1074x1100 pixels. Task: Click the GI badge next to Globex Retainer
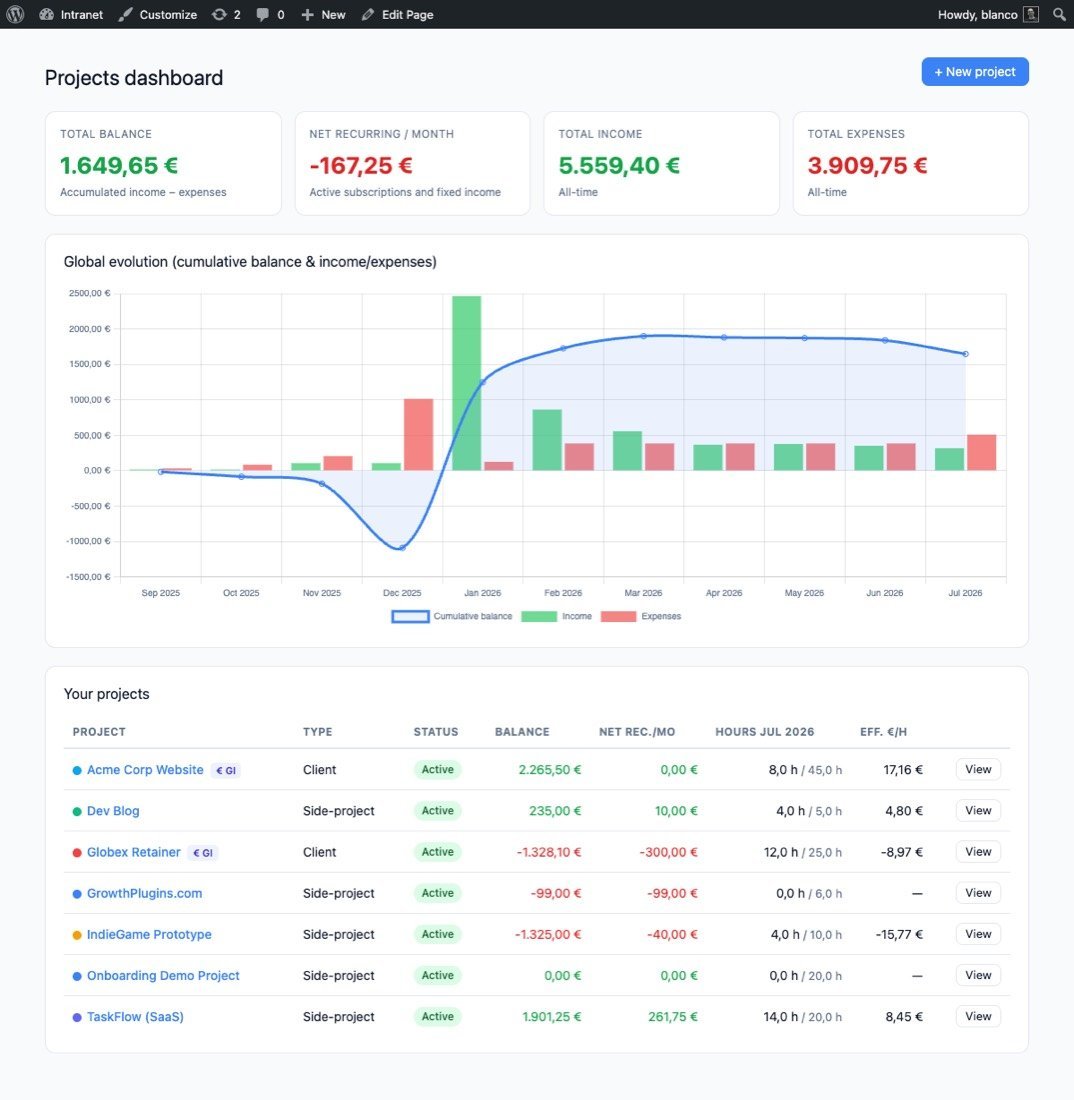tap(203, 853)
